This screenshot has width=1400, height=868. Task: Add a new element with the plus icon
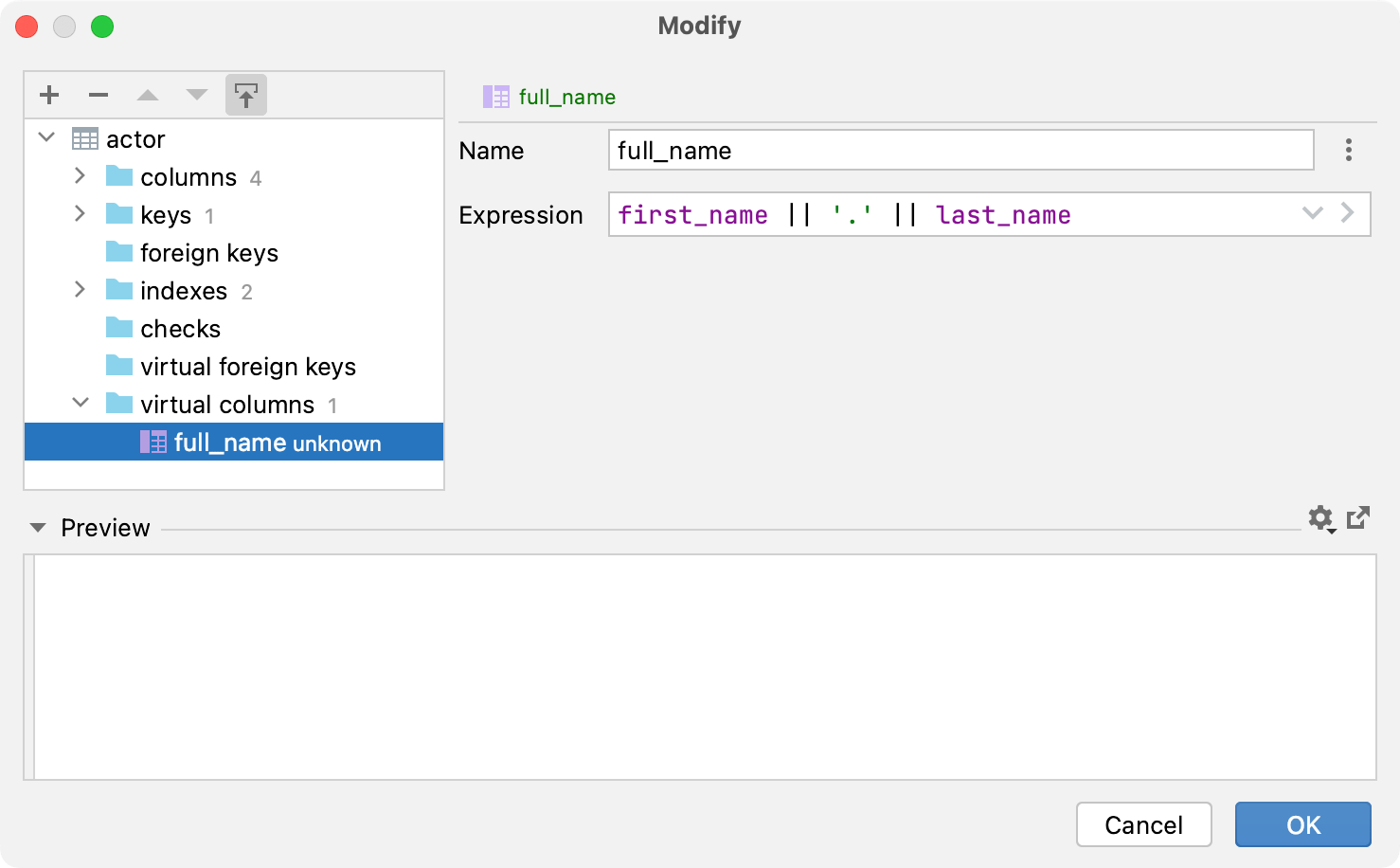pyautogui.click(x=48, y=95)
